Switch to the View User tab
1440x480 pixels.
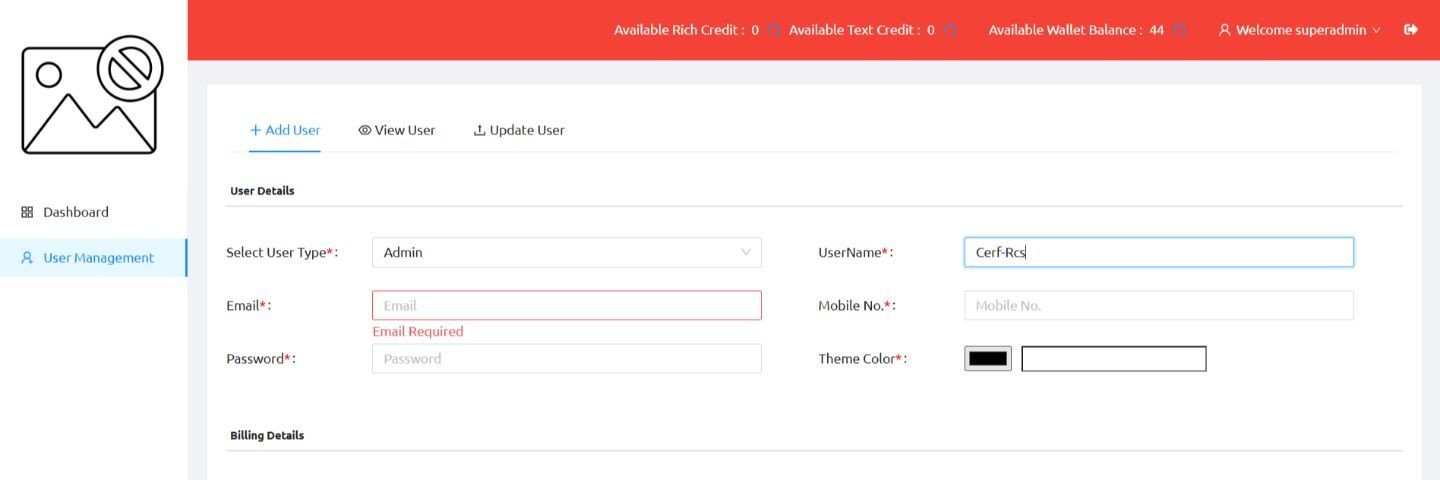[x=397, y=130]
